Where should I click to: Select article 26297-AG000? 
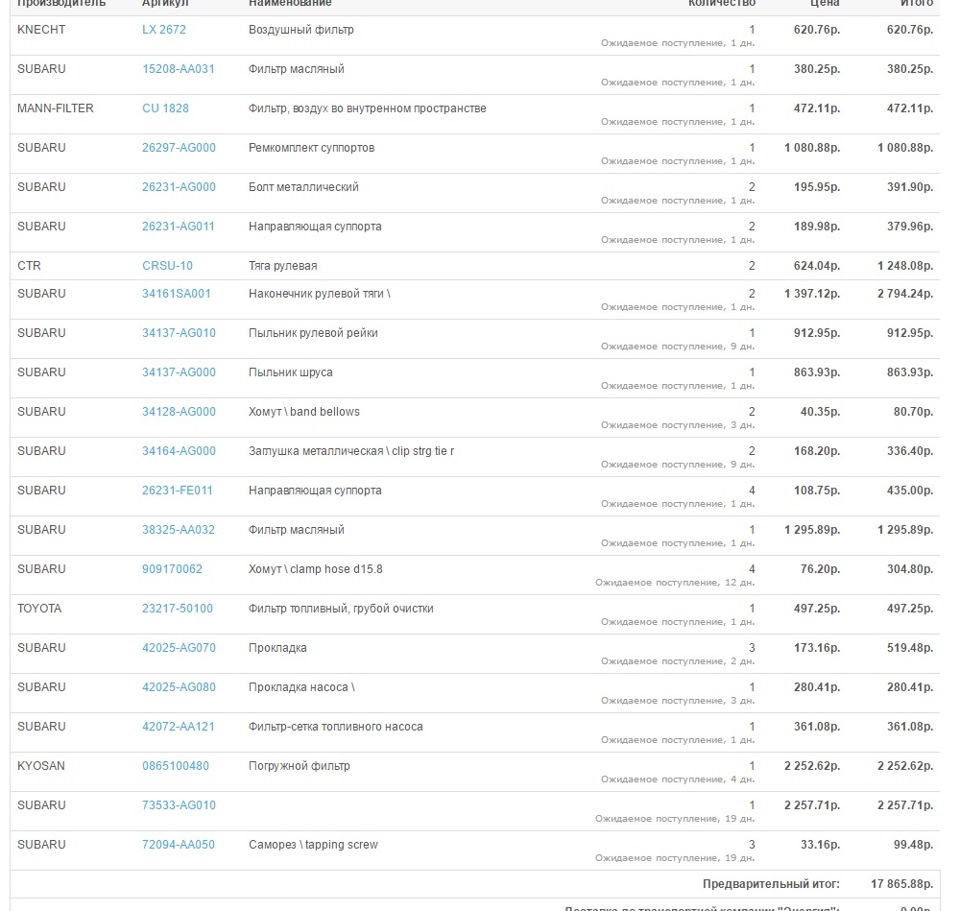[179, 148]
